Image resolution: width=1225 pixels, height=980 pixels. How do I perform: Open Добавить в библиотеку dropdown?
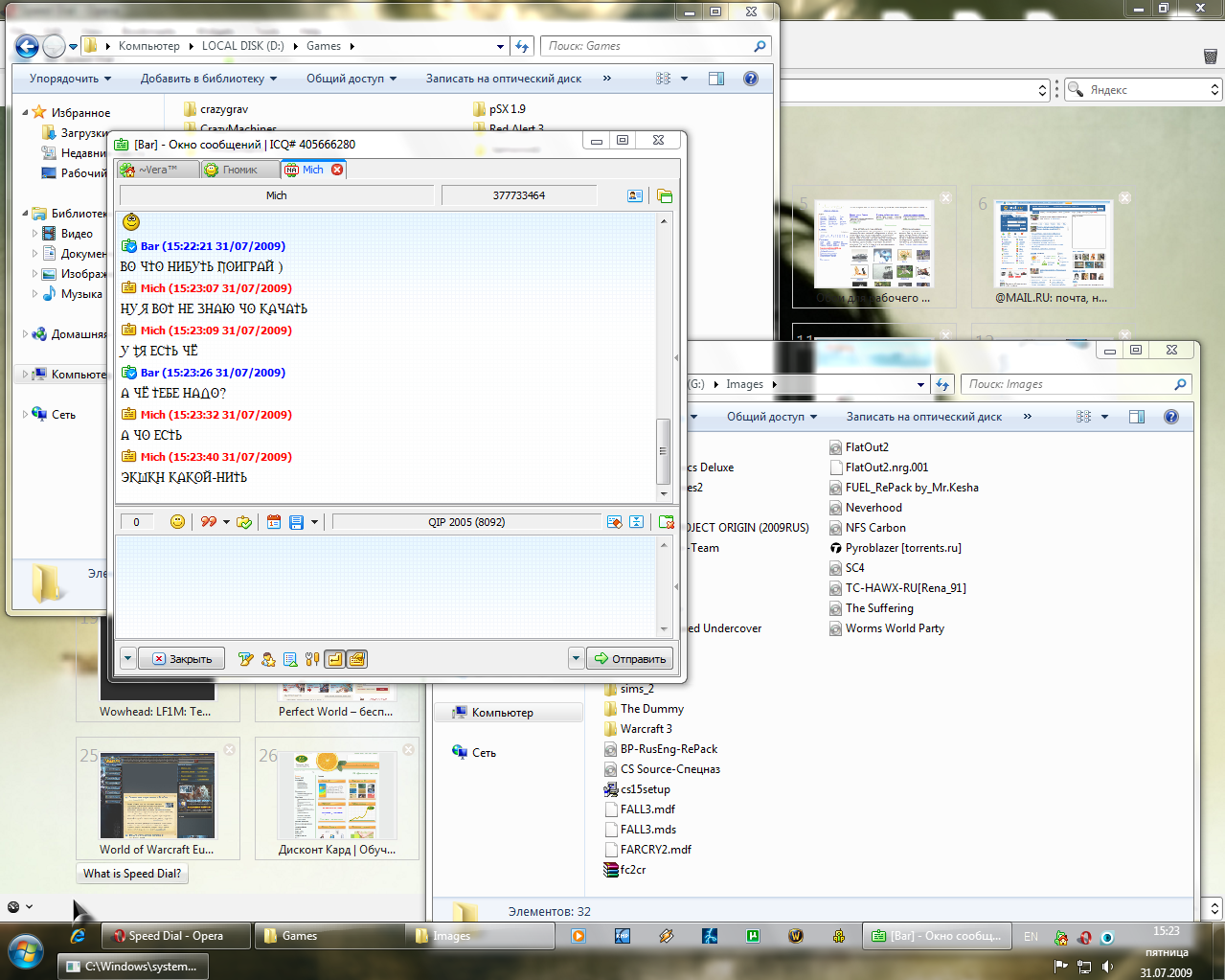209,79
